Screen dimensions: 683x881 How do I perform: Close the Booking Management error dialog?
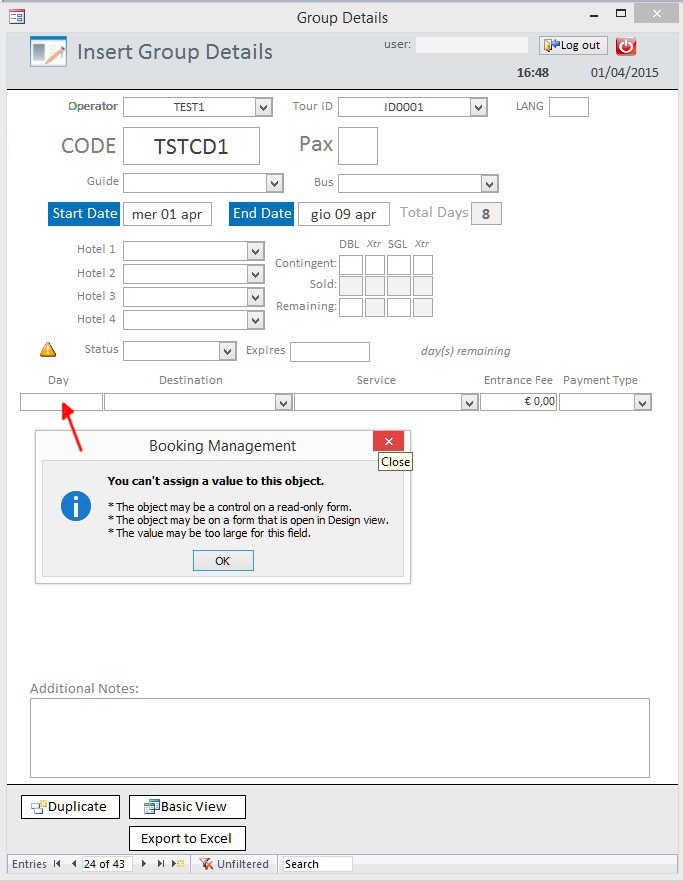click(388, 441)
